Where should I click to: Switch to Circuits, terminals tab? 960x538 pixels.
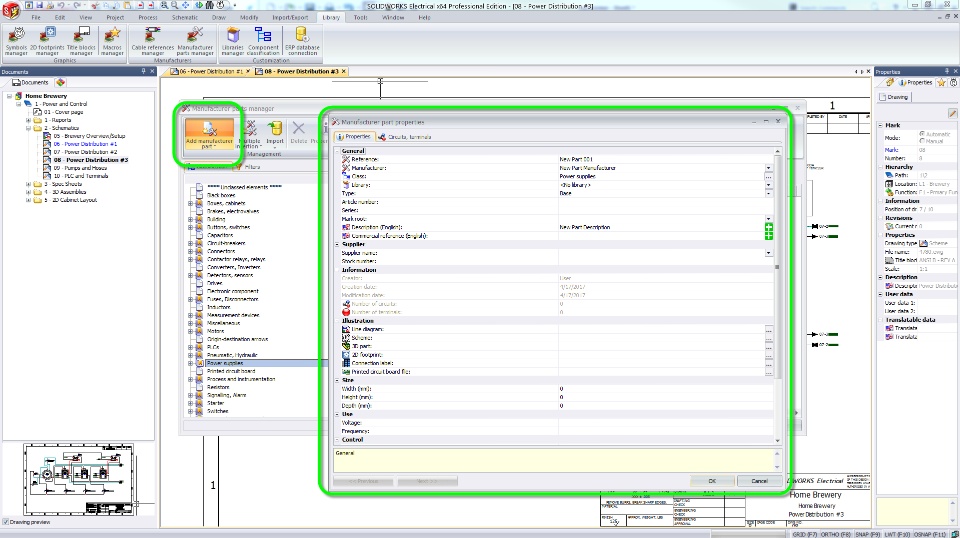(x=405, y=137)
